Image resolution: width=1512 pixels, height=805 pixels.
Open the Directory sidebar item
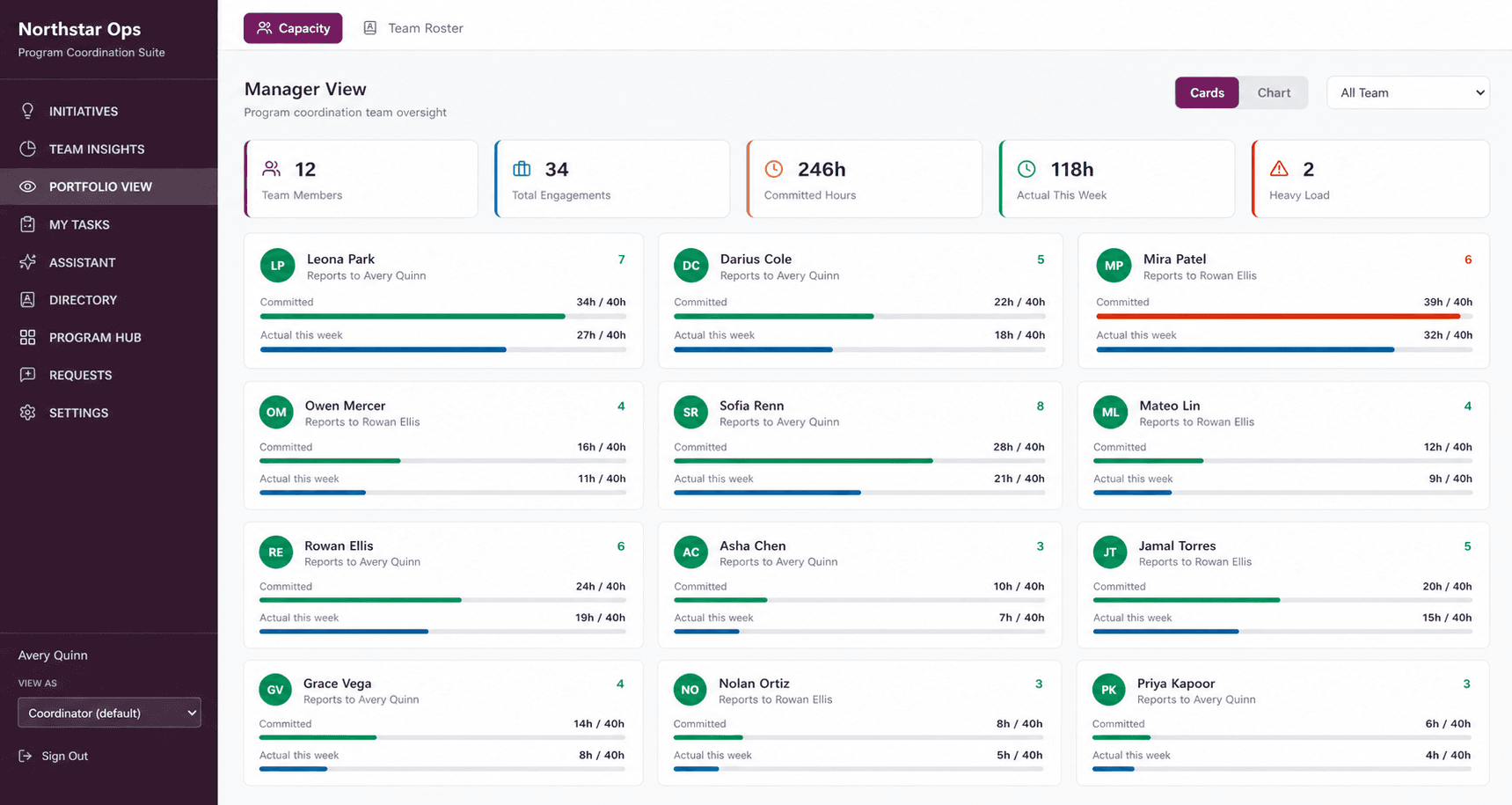click(109, 299)
